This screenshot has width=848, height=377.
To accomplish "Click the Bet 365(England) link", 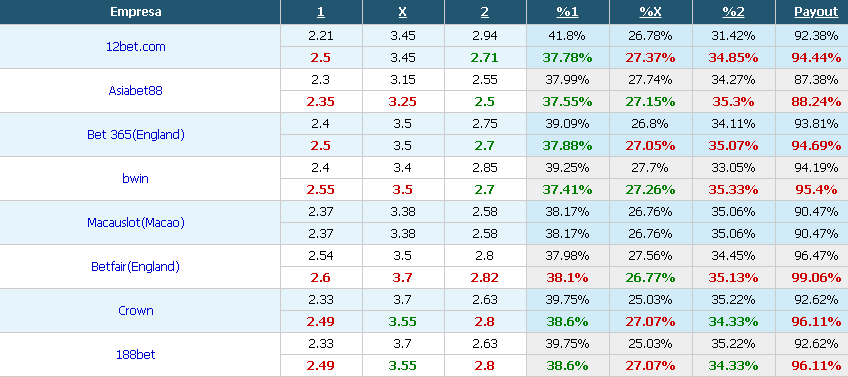I will pyautogui.click(x=136, y=135).
